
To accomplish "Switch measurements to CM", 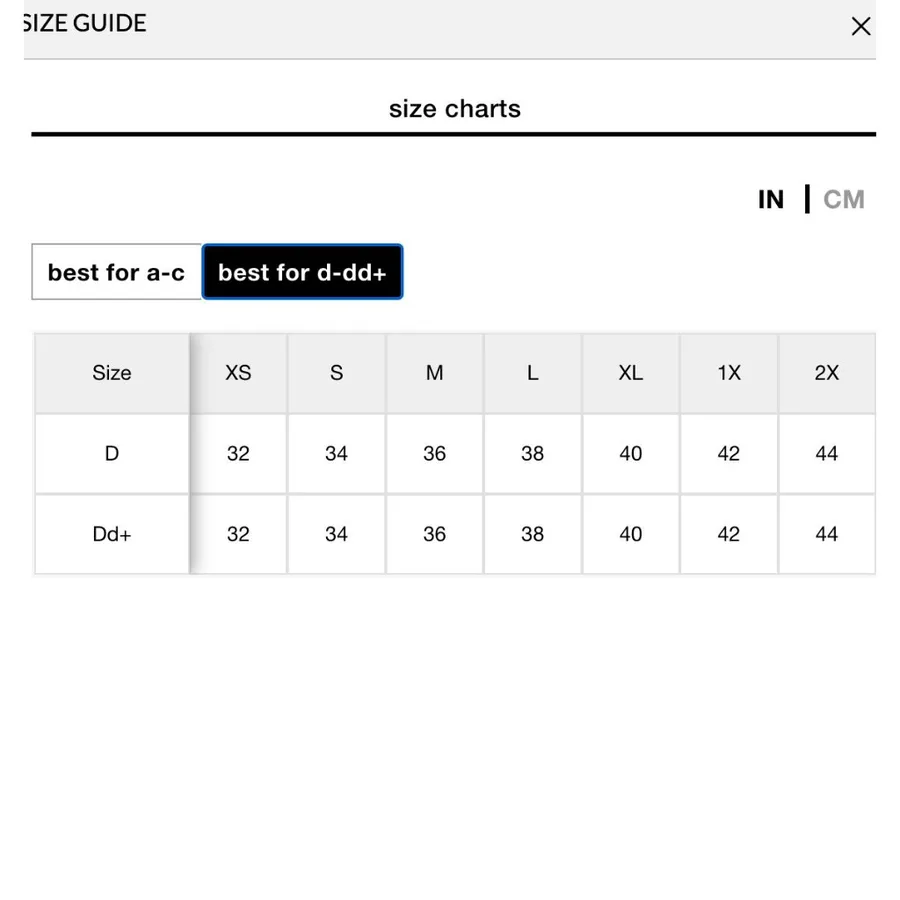I will (x=843, y=200).
